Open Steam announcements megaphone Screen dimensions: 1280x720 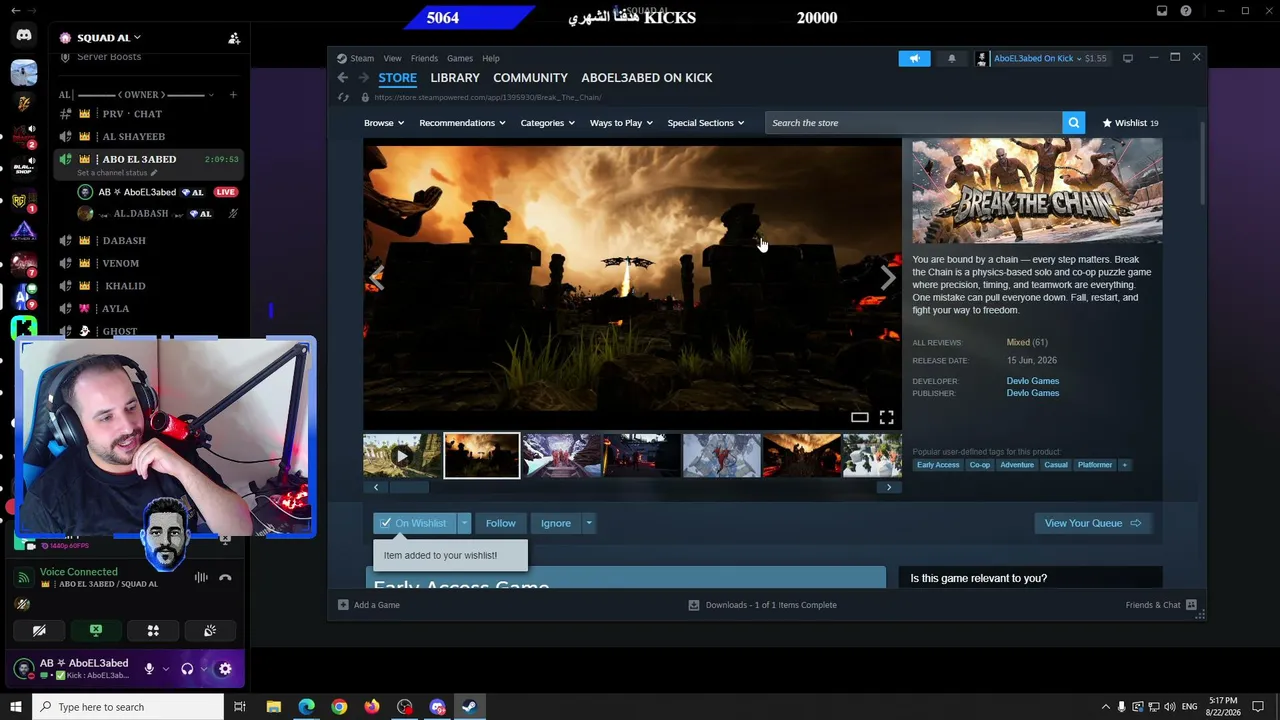point(914,58)
